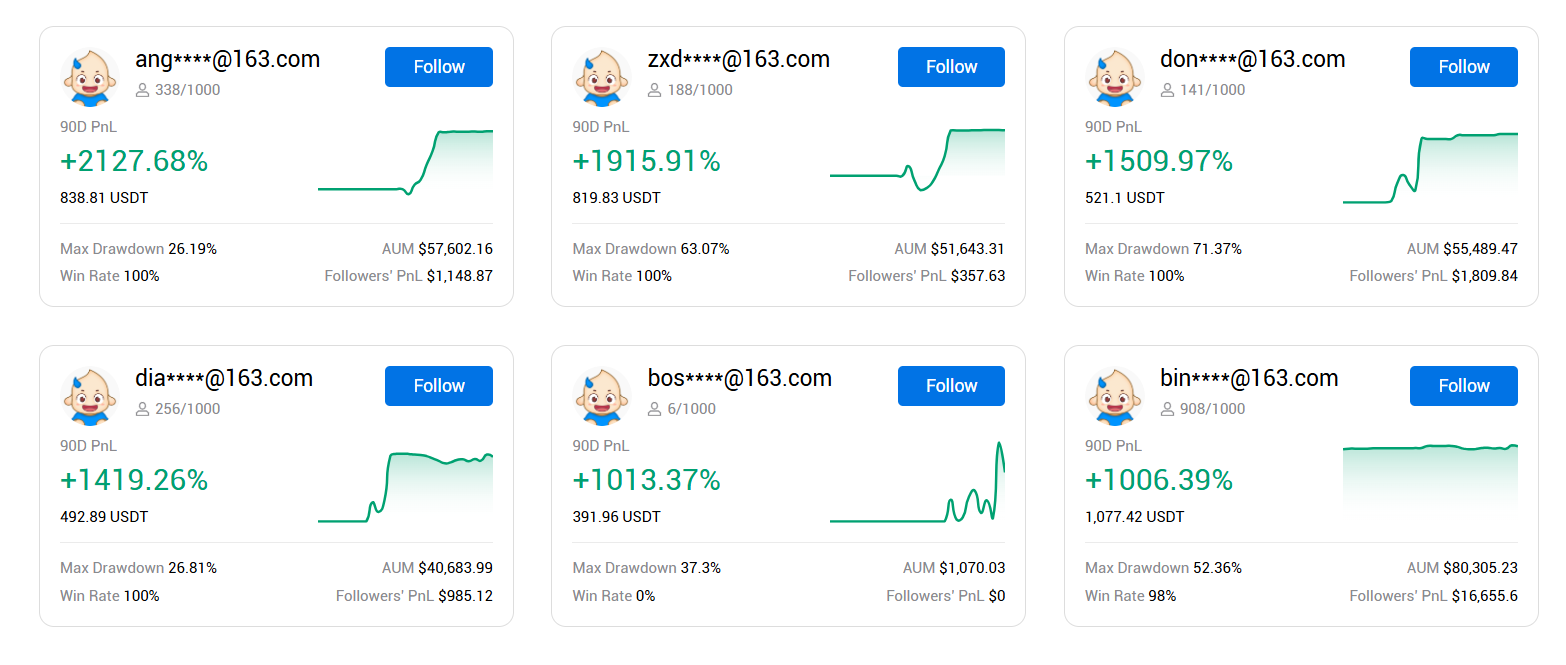View PnL chart for +1915.91% trader
The width and height of the screenshot is (1566, 665).
tap(917, 160)
